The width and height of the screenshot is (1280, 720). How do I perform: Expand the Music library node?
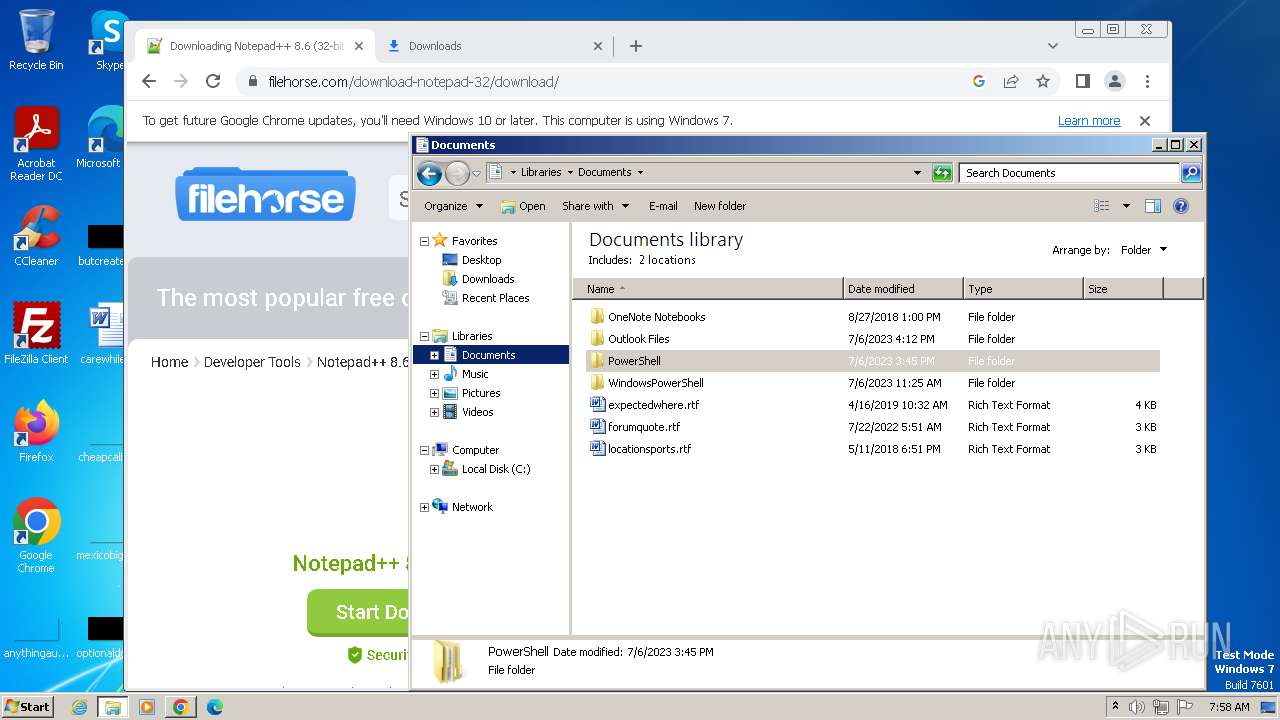pos(434,374)
